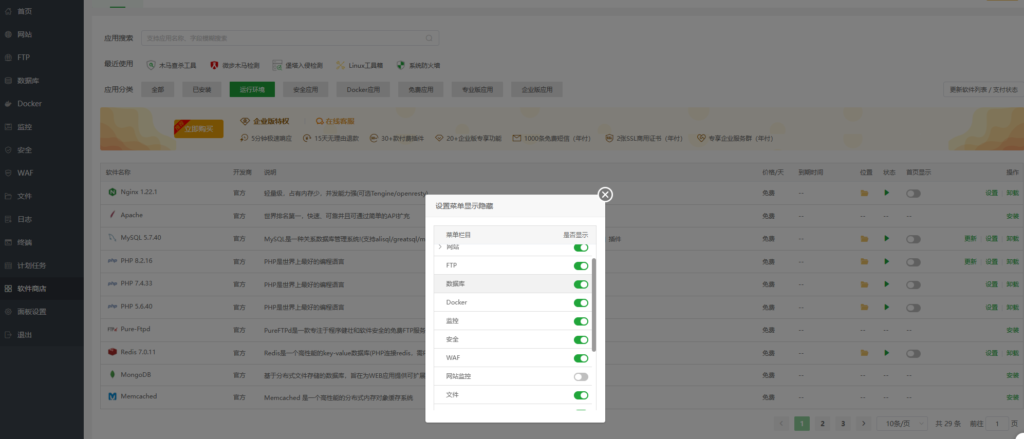Open recently used 木马查杀工具
Image resolution: width=1024 pixels, height=439 pixels.
[172, 65]
